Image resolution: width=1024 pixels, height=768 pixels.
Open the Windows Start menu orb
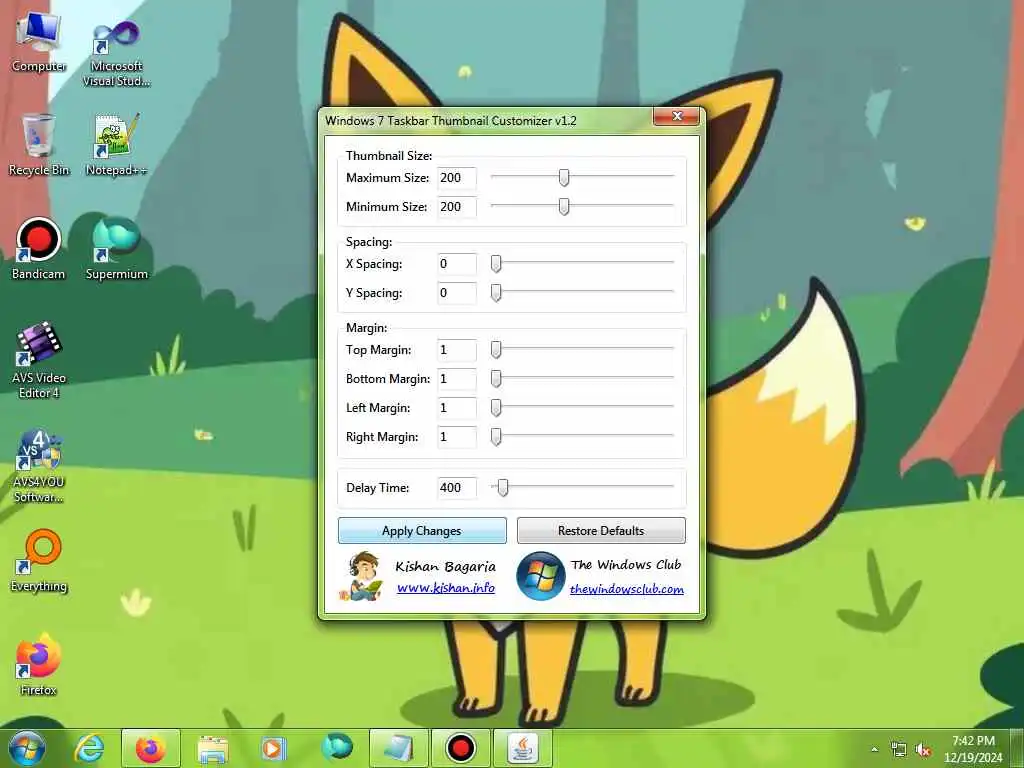coord(27,748)
